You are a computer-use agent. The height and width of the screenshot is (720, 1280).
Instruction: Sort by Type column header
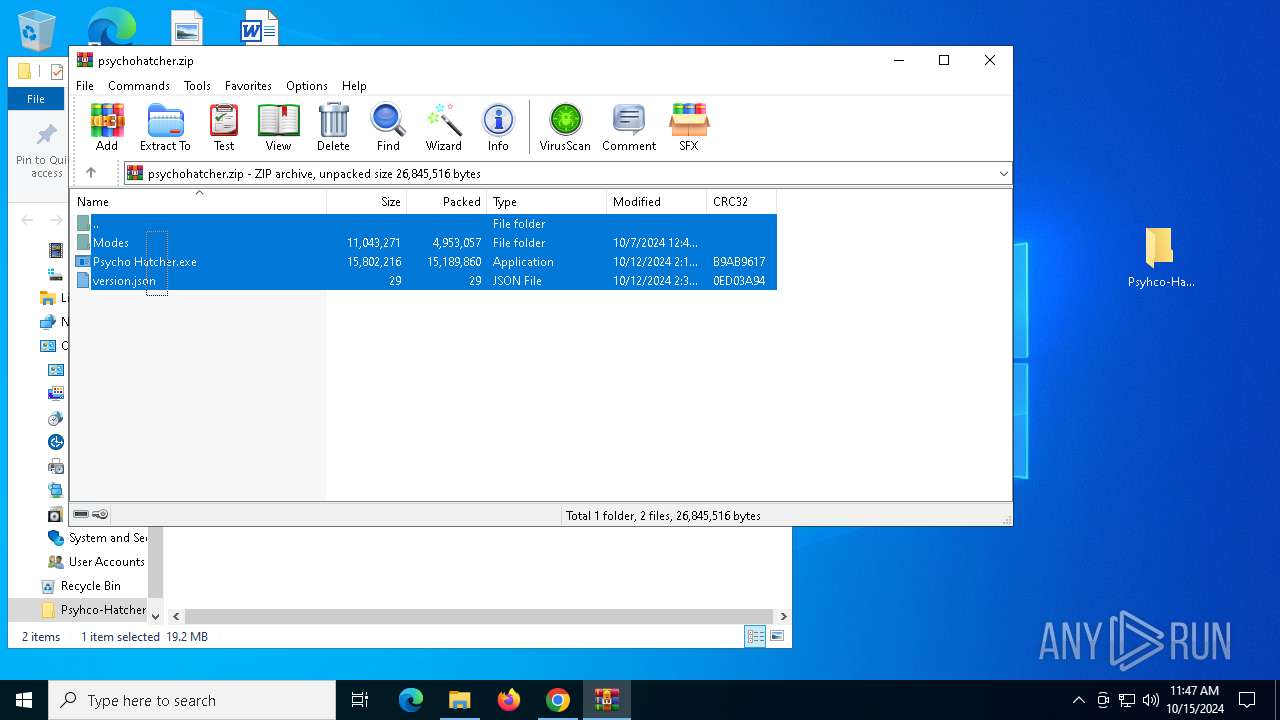click(x=547, y=202)
